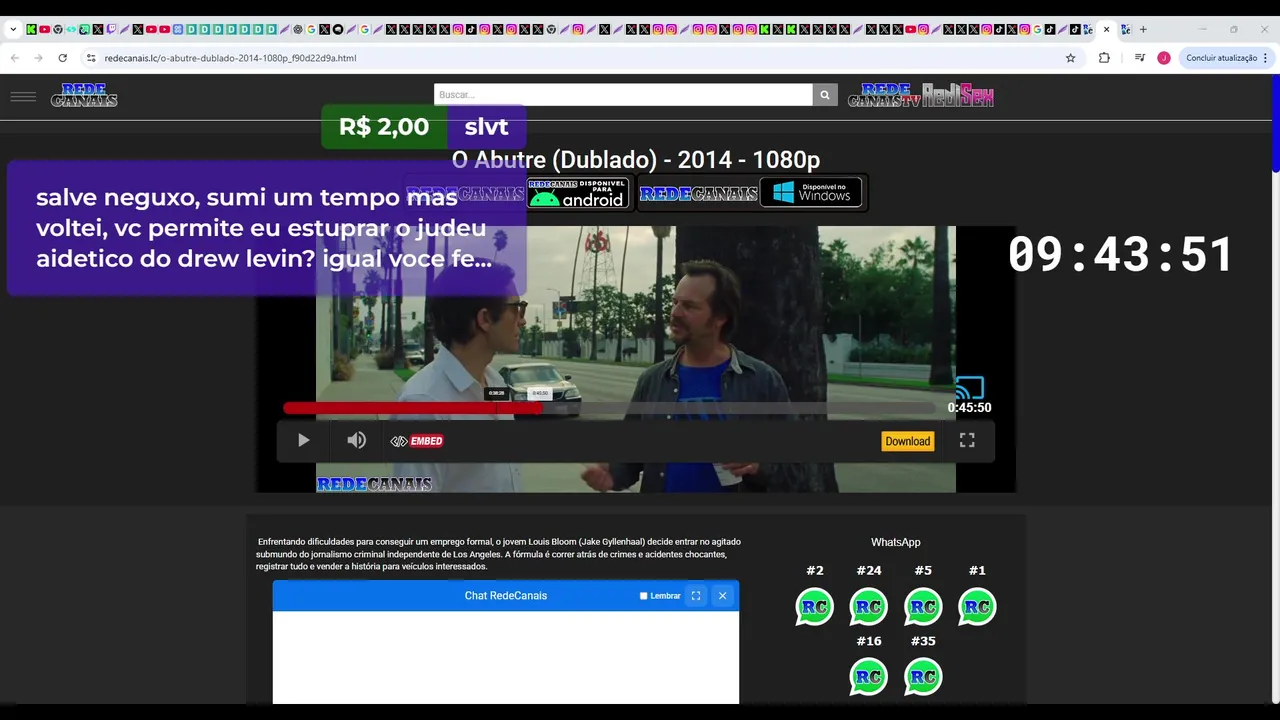Click the 0:45:50 video time label
This screenshot has height=720, width=1280.
coord(969,408)
